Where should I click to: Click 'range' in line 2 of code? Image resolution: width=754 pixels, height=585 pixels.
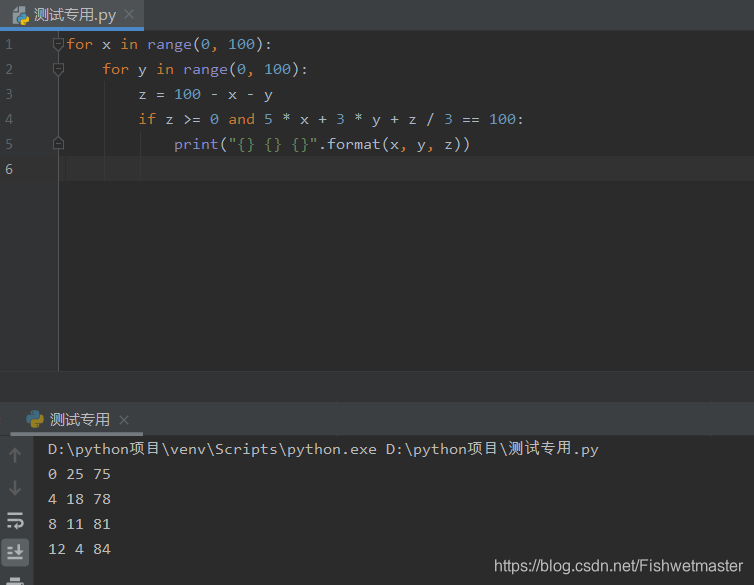tap(205, 70)
